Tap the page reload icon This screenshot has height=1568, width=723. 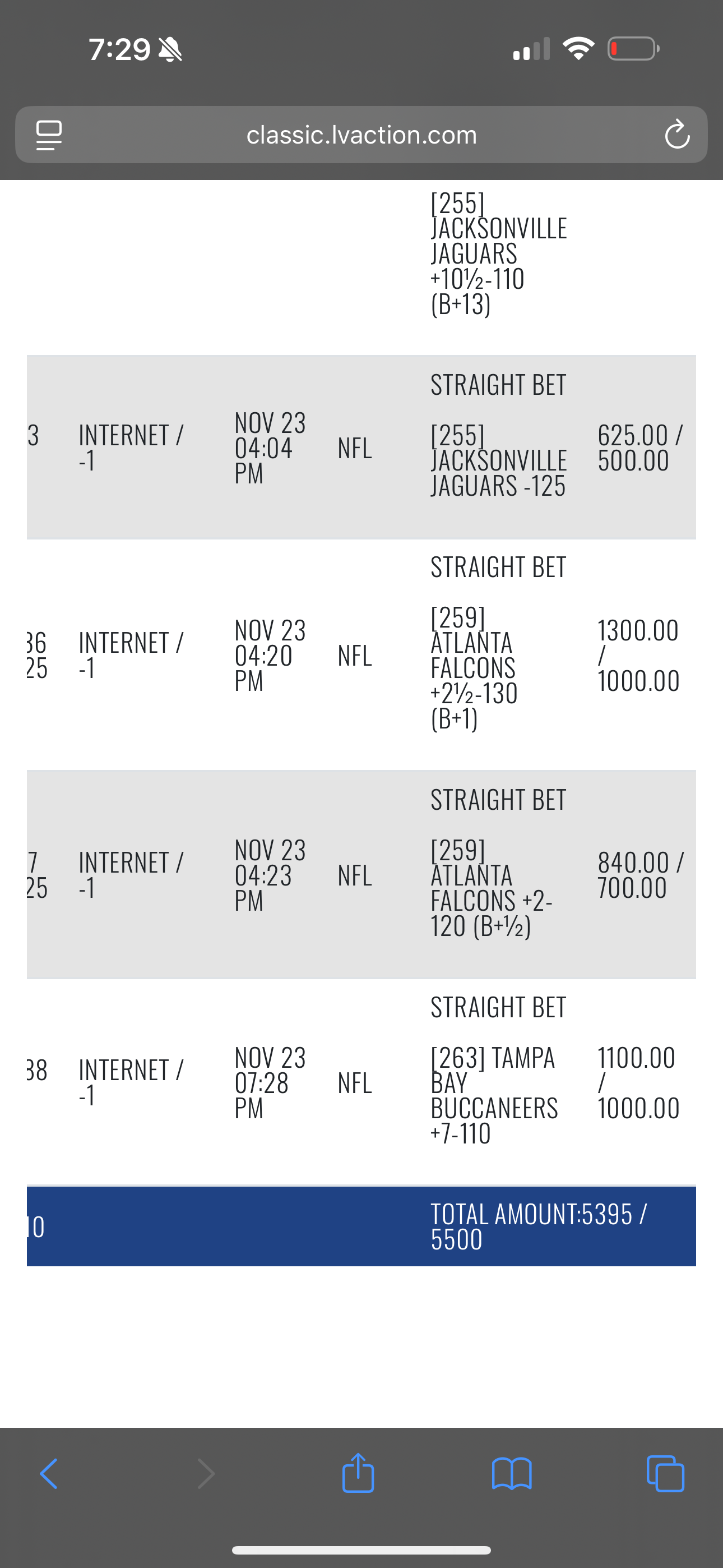point(676,135)
